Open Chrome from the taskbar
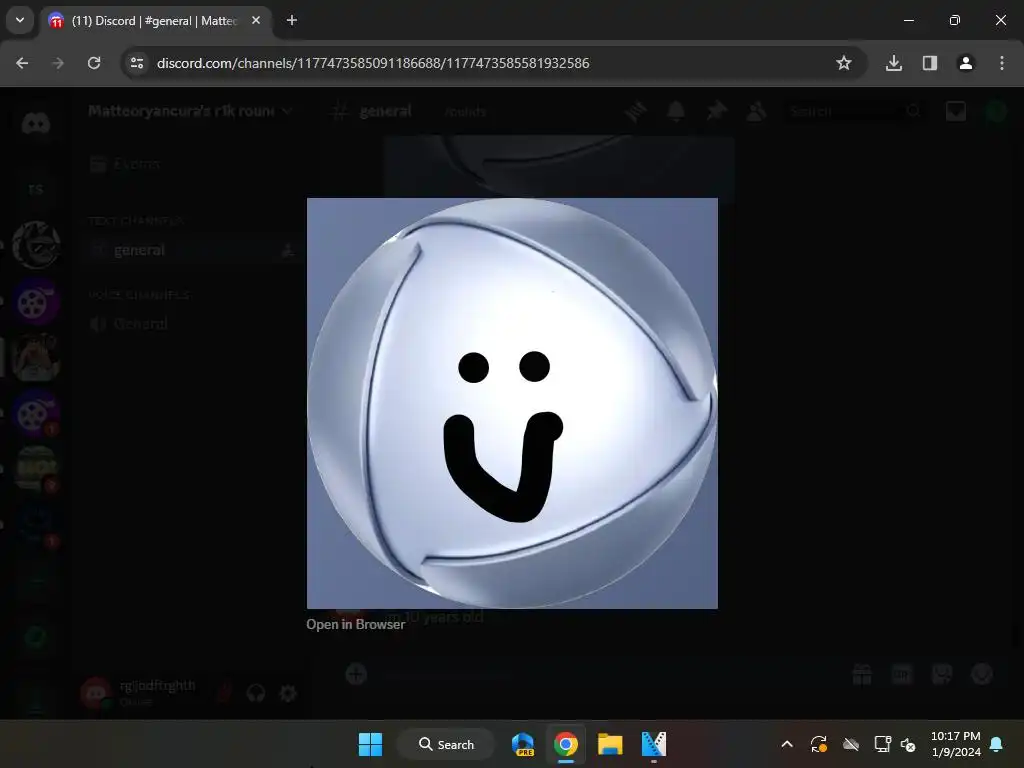The image size is (1024, 768). click(x=566, y=744)
